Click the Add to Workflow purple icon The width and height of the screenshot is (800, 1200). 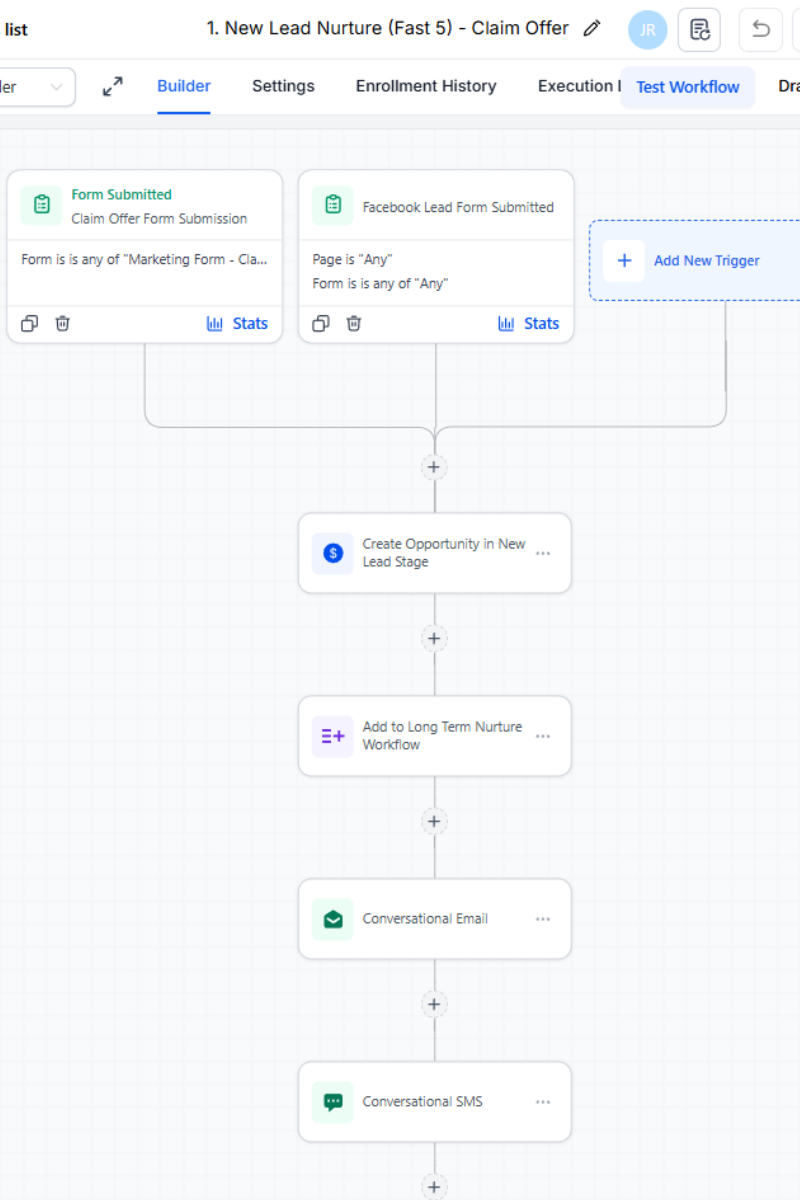(333, 736)
